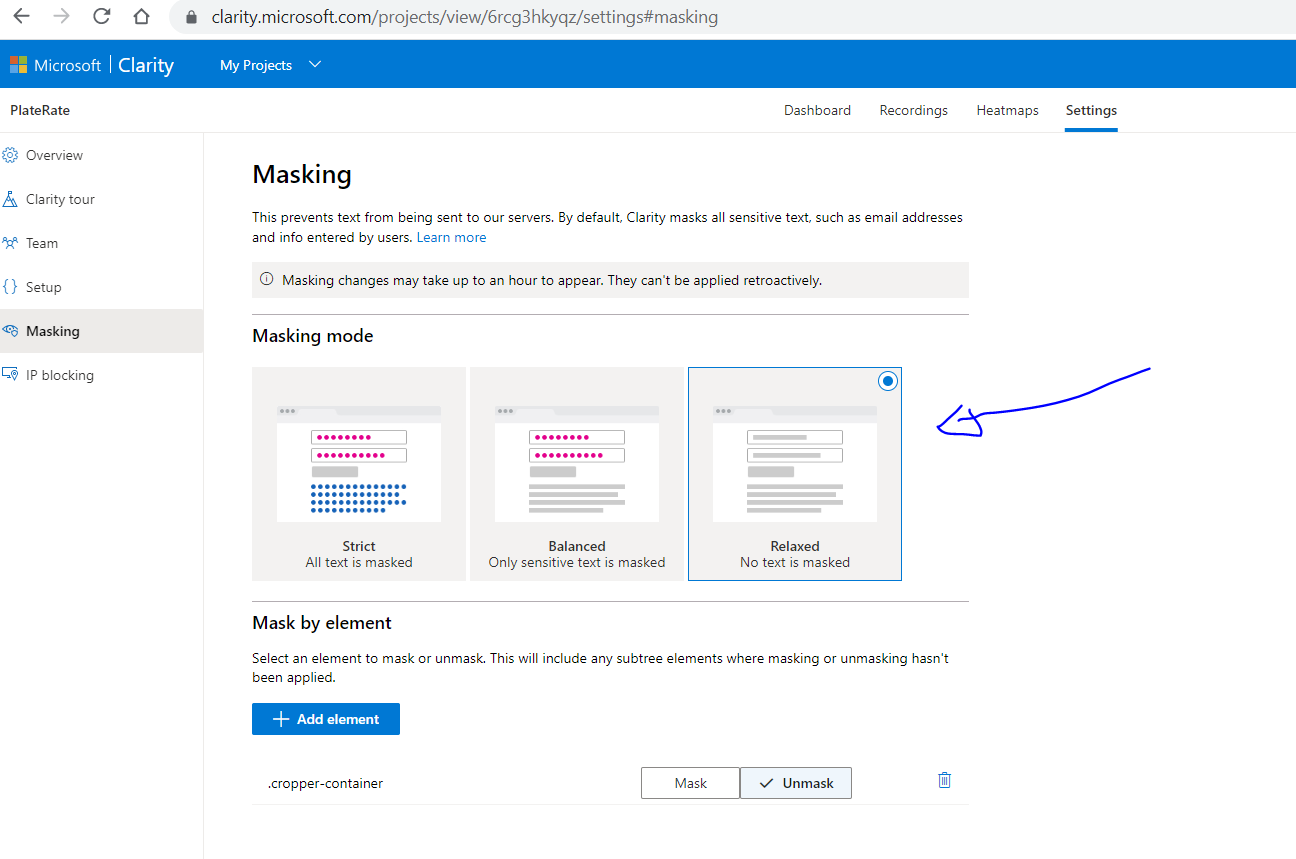The image size is (1296, 859).
Task: Delete the .cropper-container rule via trash icon
Action: 944,780
